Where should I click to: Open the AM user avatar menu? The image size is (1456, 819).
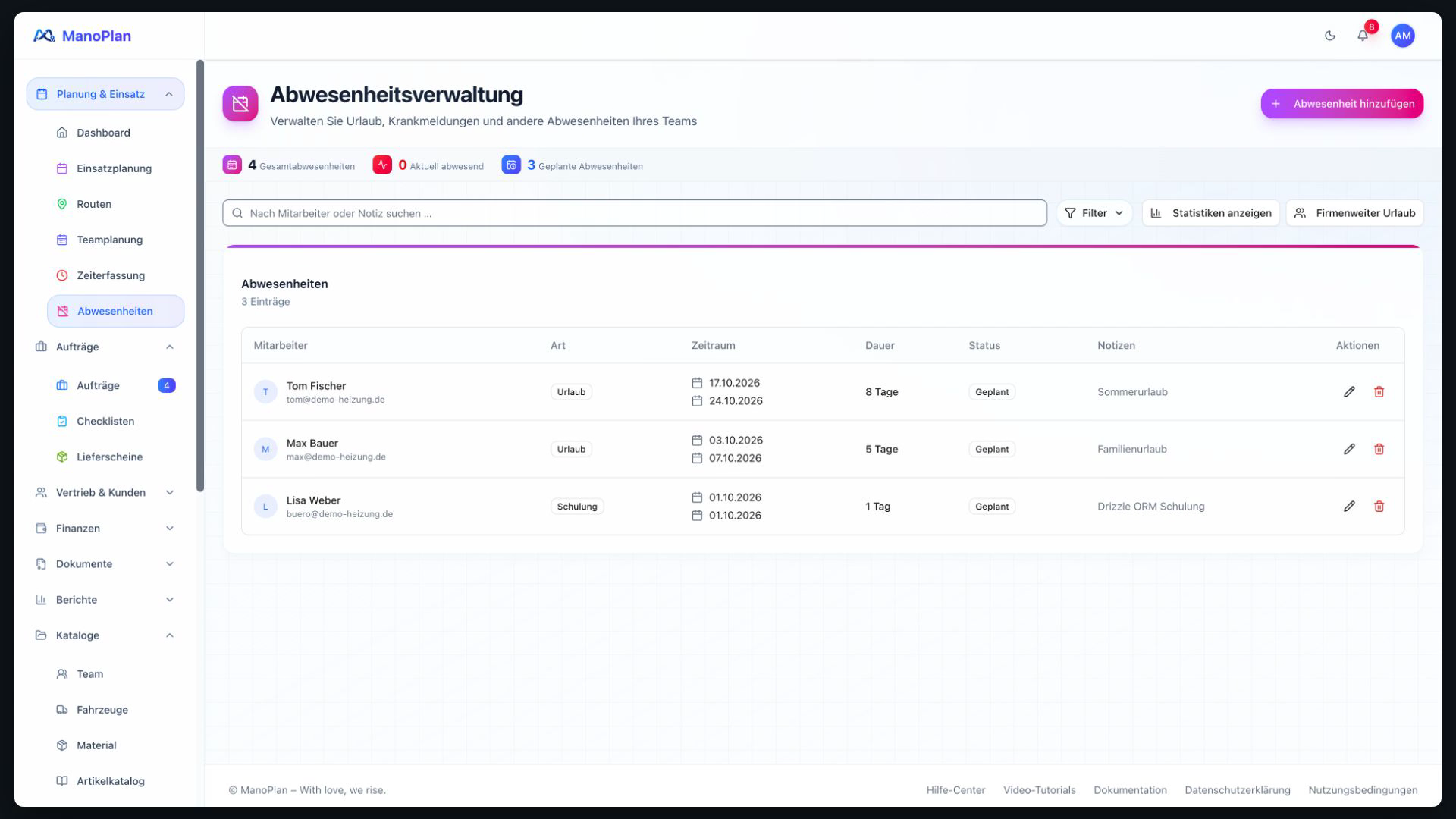point(1402,36)
